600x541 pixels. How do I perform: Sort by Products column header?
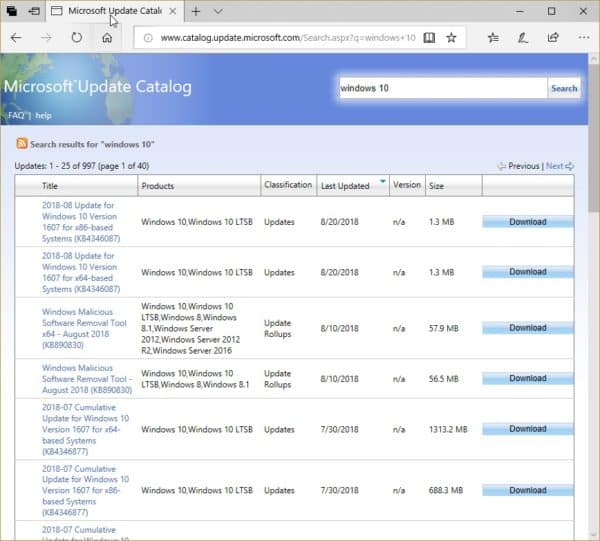[158, 186]
